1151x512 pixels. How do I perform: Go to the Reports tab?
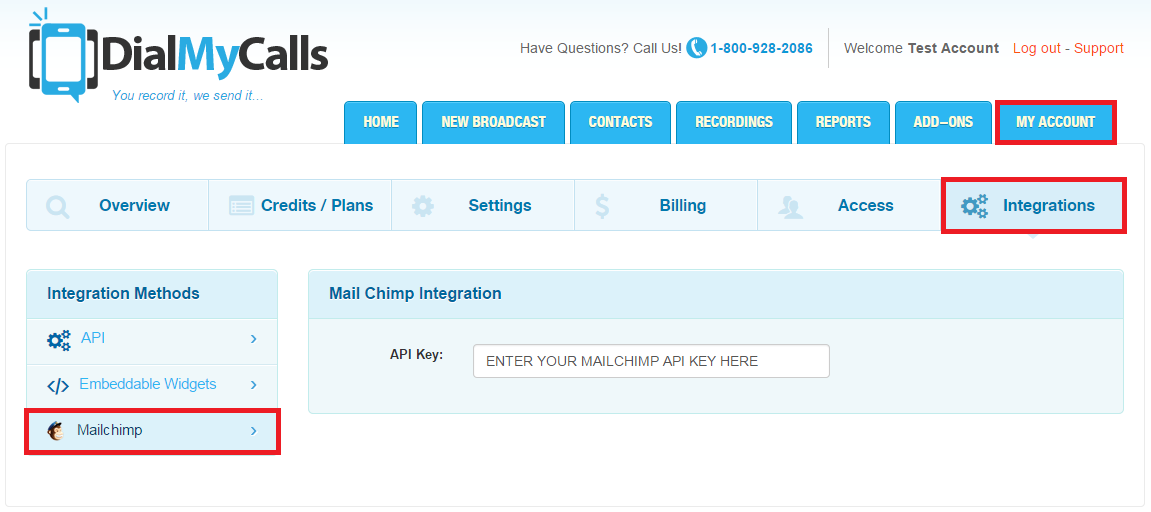843,122
